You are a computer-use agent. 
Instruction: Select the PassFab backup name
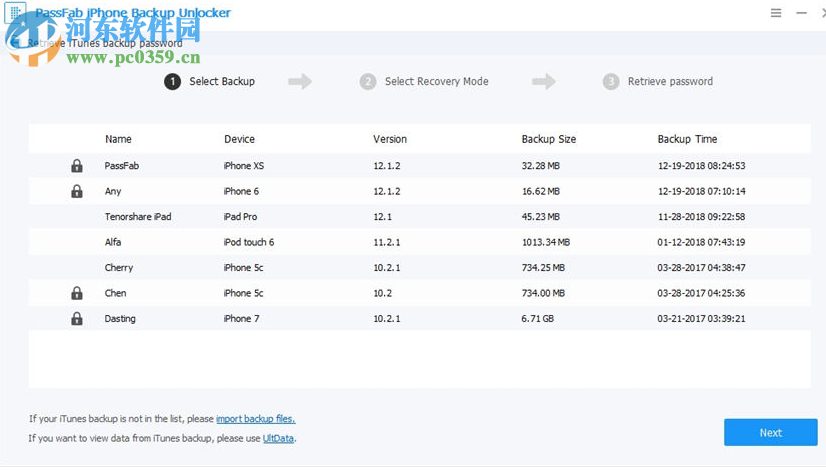point(122,166)
